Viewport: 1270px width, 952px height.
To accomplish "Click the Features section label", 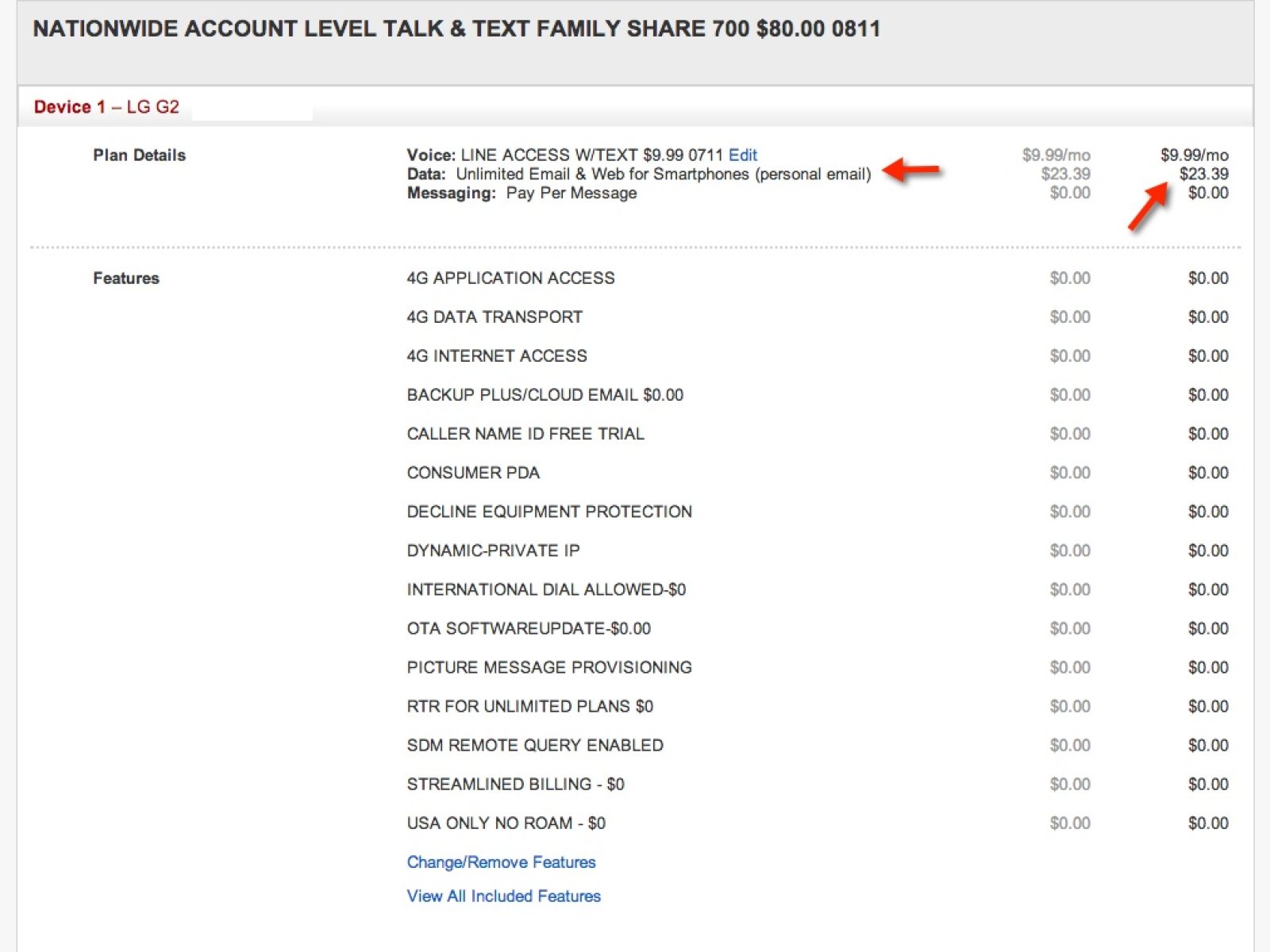I will (x=126, y=278).
